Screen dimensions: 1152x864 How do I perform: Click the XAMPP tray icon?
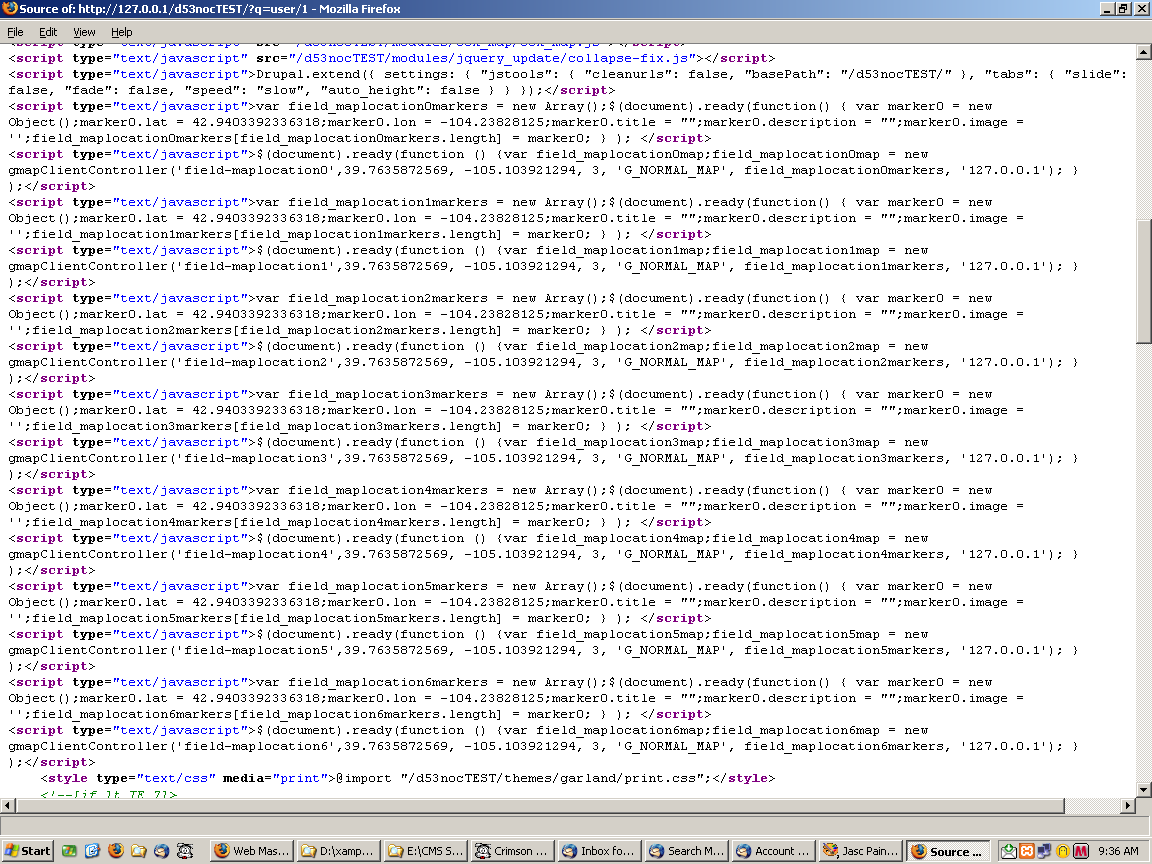pyautogui.click(x=1029, y=851)
